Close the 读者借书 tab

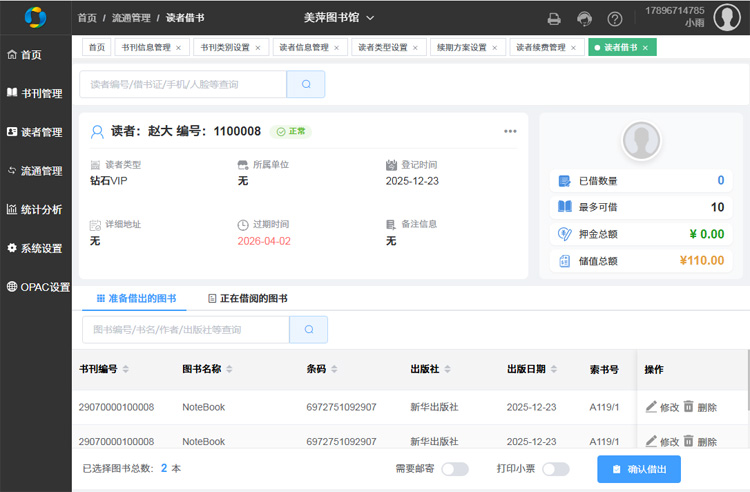point(645,47)
